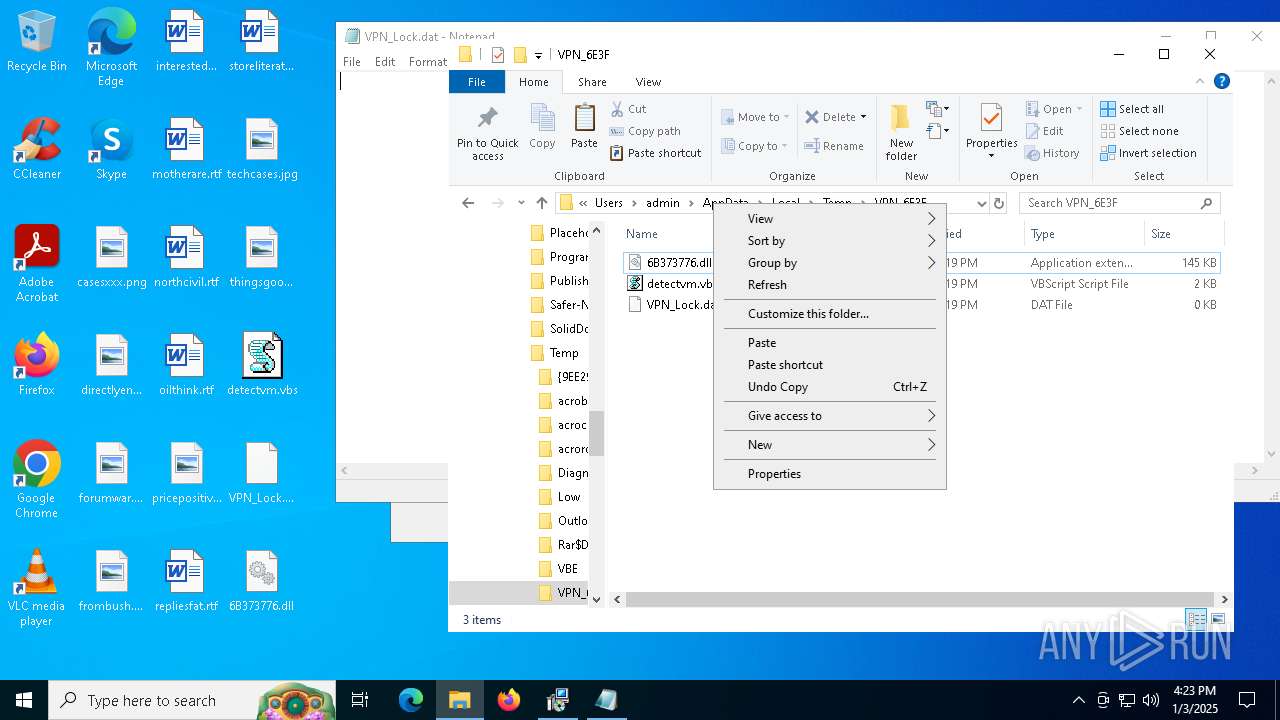Screen dimensions: 1280x720
Task: Open VLC media player desktop icon
Action: 37,589
